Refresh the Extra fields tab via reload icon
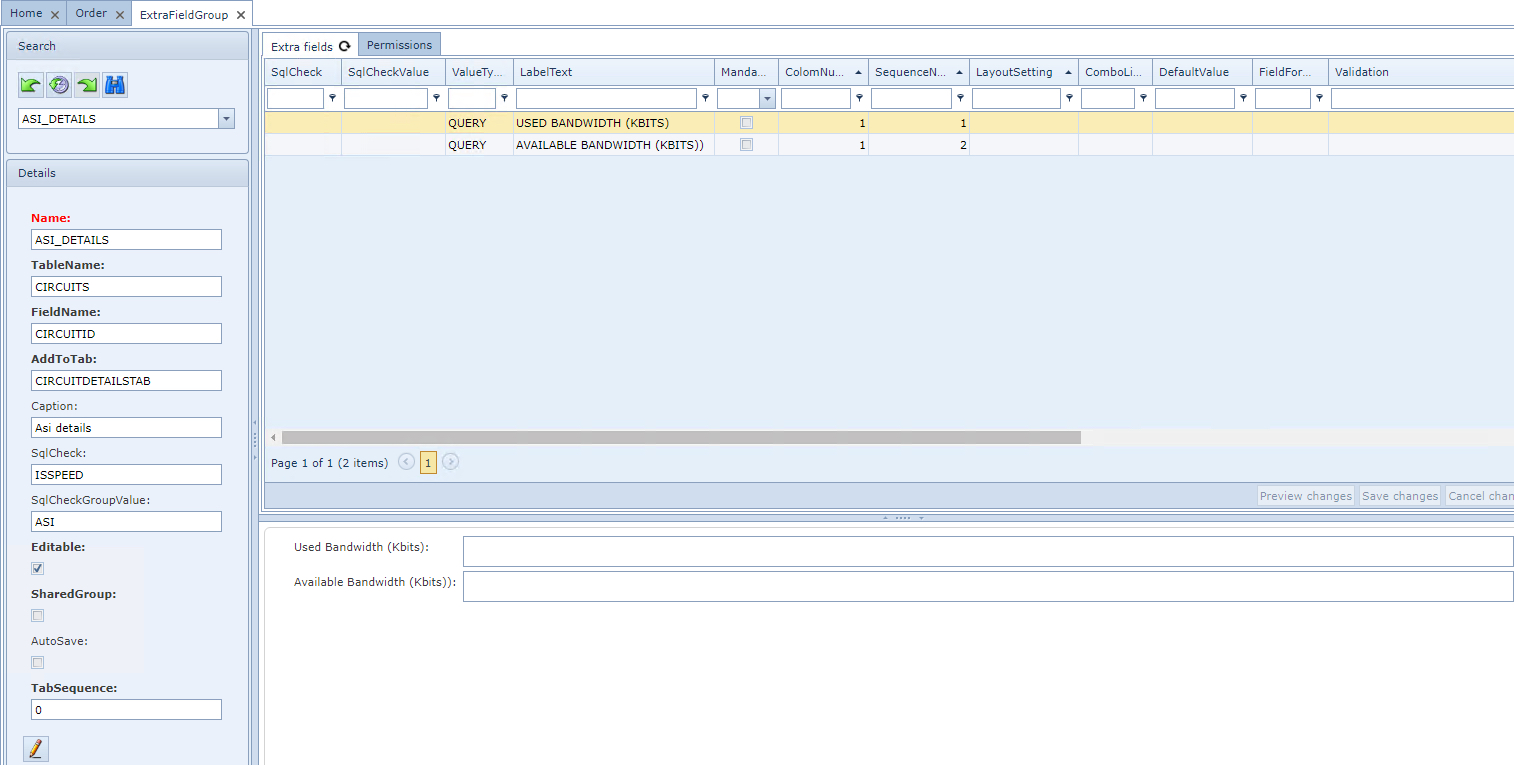The width and height of the screenshot is (1514, 765). [x=345, y=46]
